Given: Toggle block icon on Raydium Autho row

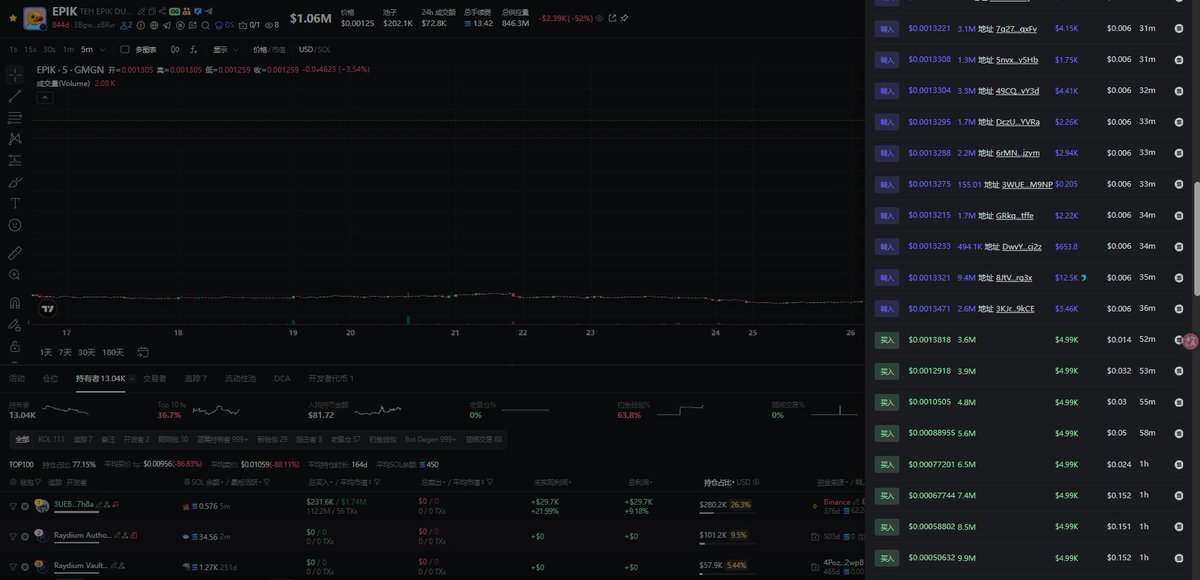Looking at the screenshot, I should coord(25,536).
